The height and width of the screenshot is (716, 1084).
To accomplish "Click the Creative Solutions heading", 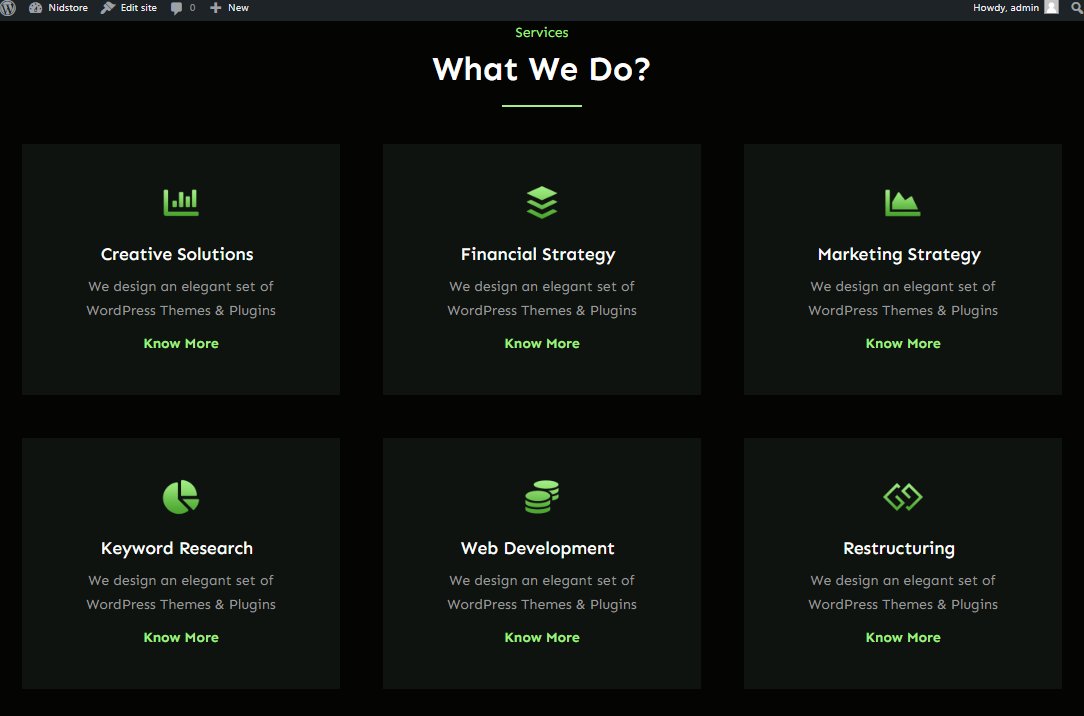I will click(177, 254).
